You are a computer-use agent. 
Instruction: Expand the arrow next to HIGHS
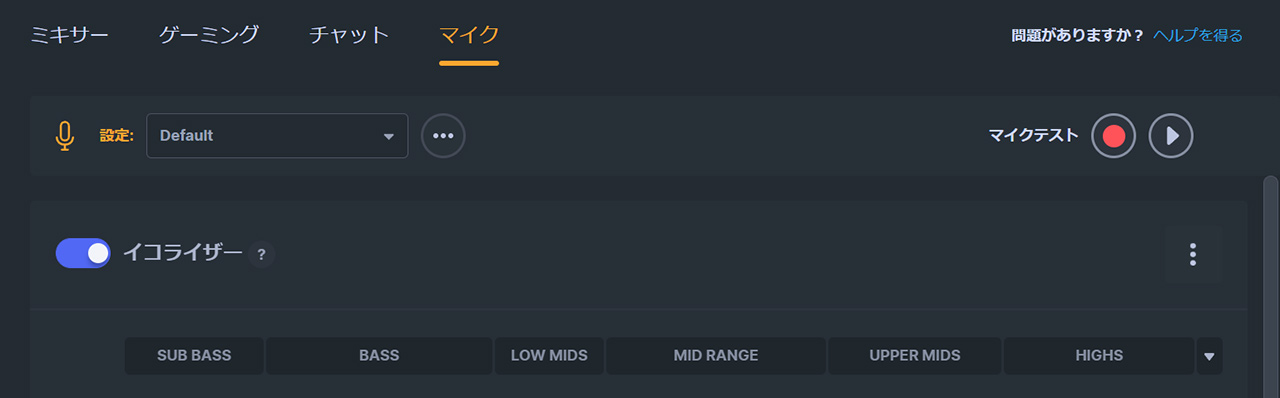1209,356
